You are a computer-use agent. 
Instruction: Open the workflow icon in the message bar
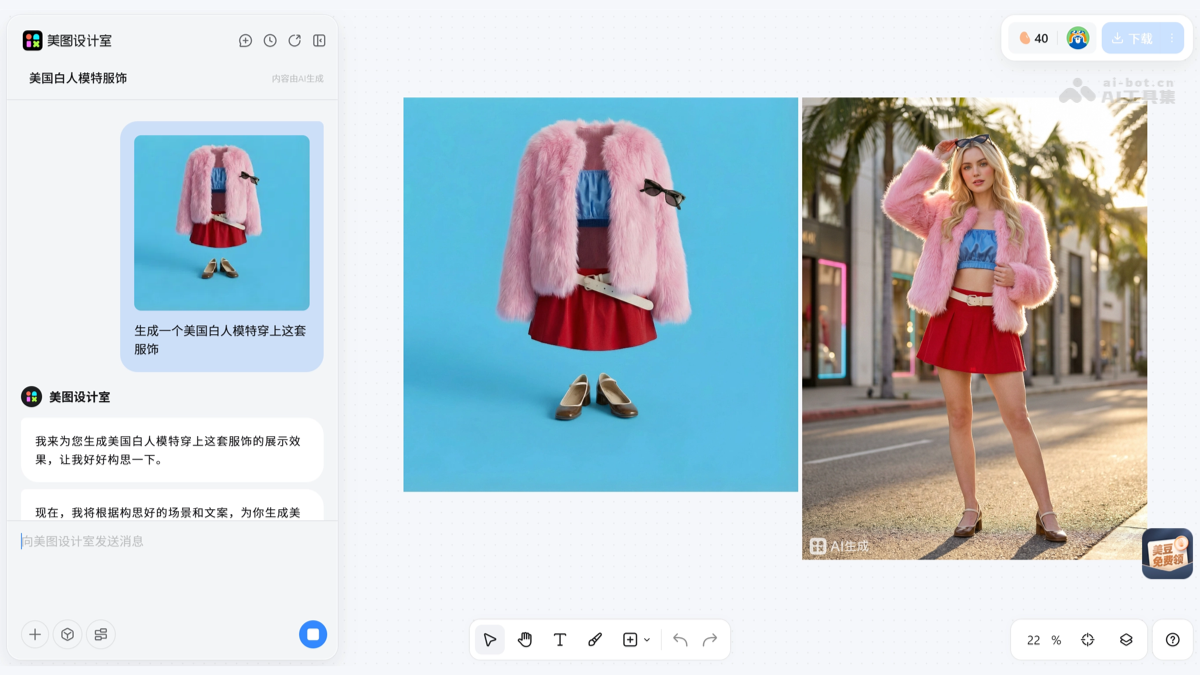(x=100, y=634)
